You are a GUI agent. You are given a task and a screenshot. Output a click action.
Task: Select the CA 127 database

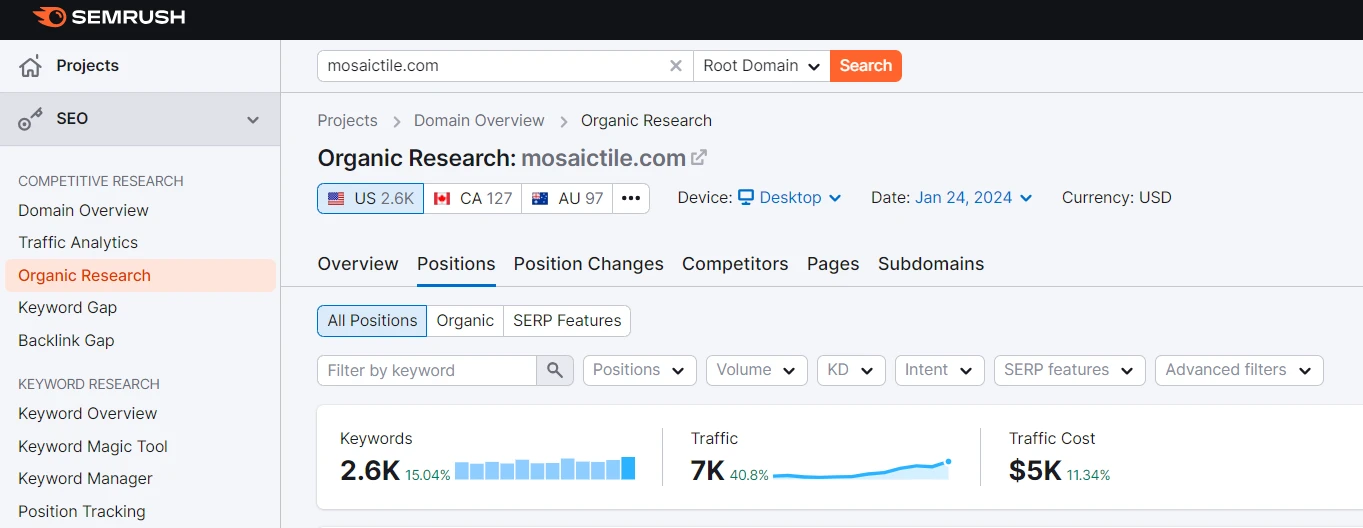473,198
